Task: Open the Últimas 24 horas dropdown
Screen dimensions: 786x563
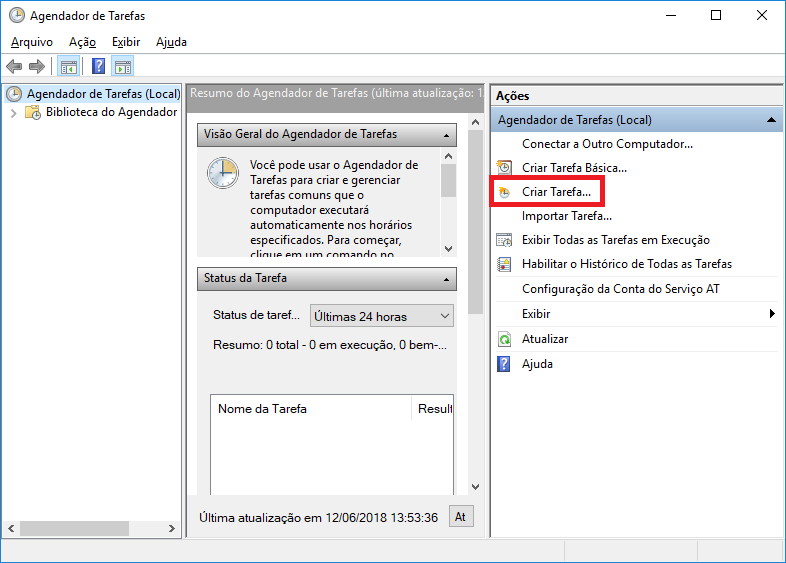Action: (x=382, y=316)
